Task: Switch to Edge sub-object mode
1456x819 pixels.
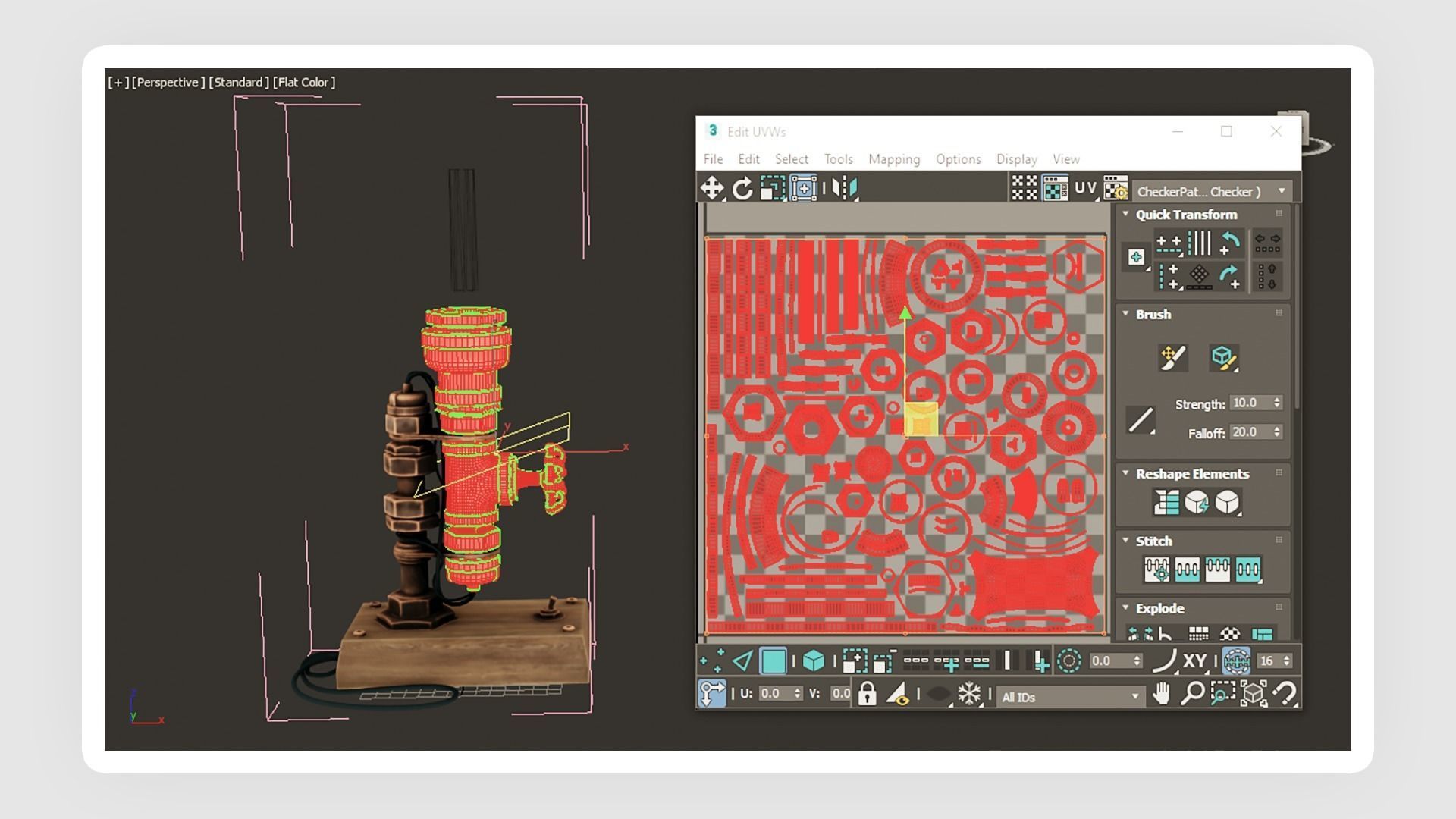Action: [742, 661]
